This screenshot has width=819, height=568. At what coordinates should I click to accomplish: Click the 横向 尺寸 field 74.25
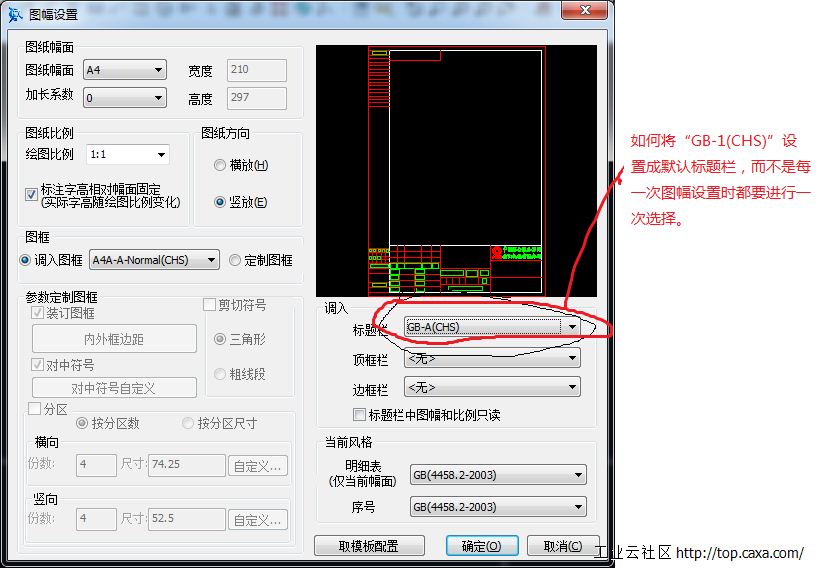tap(187, 465)
